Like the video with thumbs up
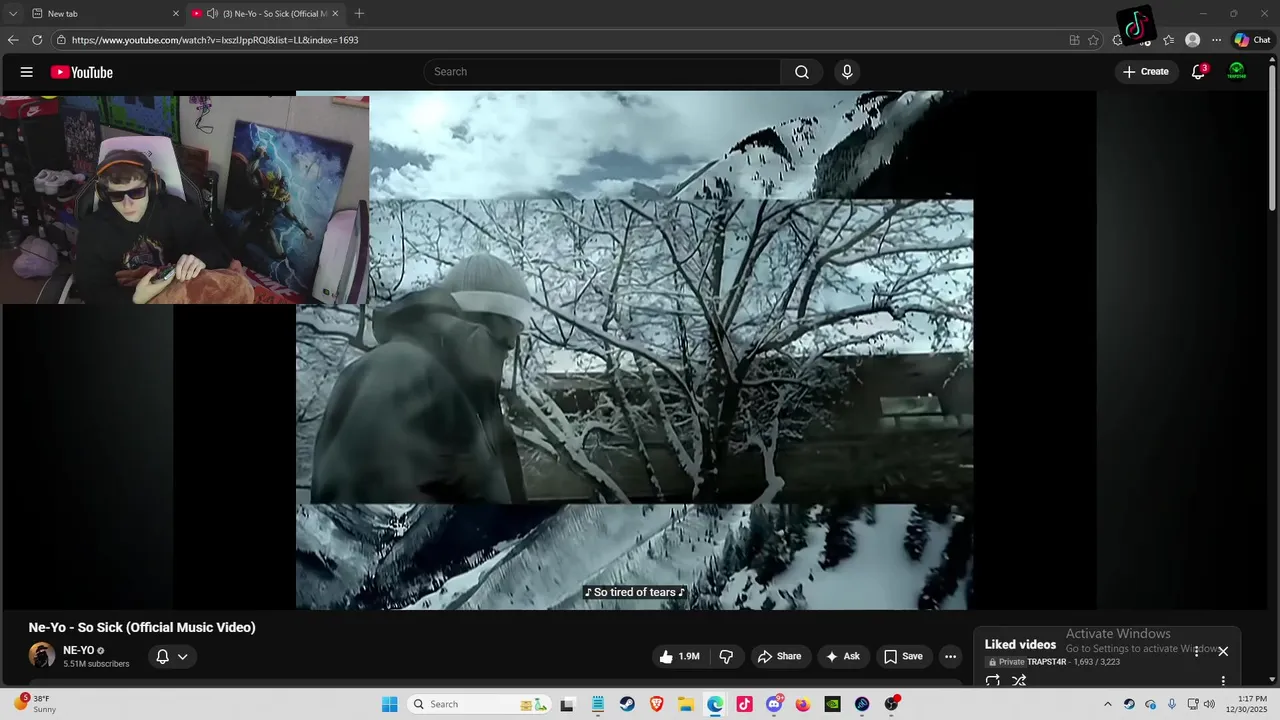 [x=679, y=657]
